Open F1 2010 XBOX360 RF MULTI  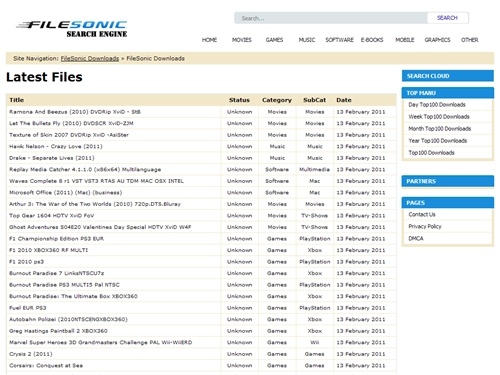pos(49,250)
